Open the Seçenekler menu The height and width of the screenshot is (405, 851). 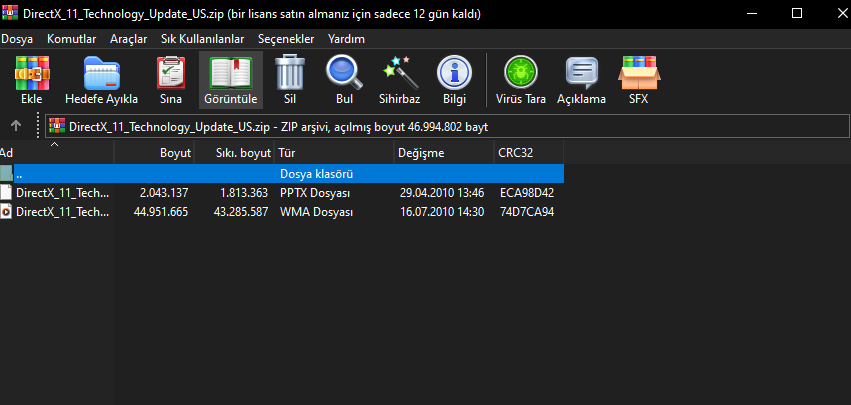pos(286,39)
